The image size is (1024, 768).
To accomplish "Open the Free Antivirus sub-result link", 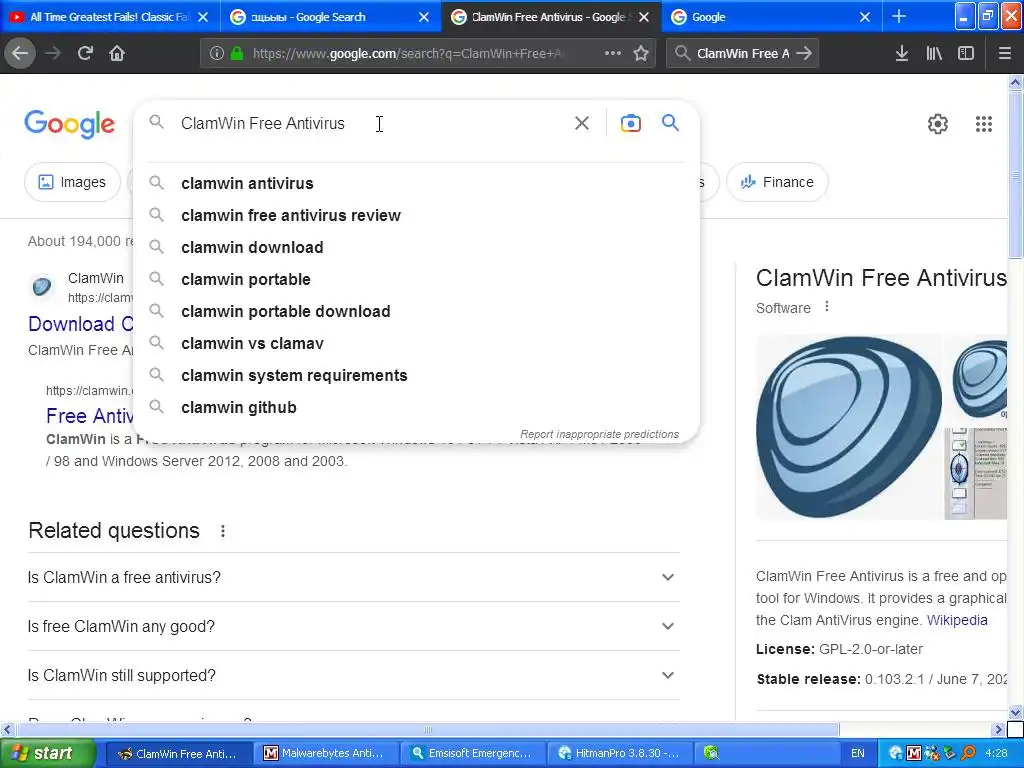I will (x=89, y=416).
